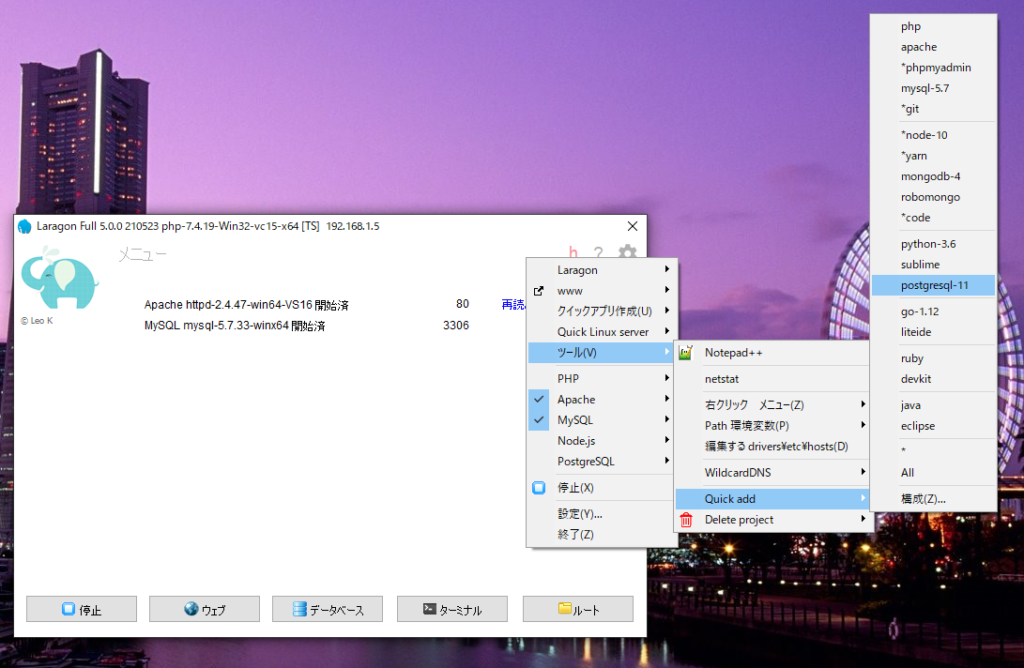Choose java in Quick add list
The width and height of the screenshot is (1024, 668).
(x=933, y=406)
